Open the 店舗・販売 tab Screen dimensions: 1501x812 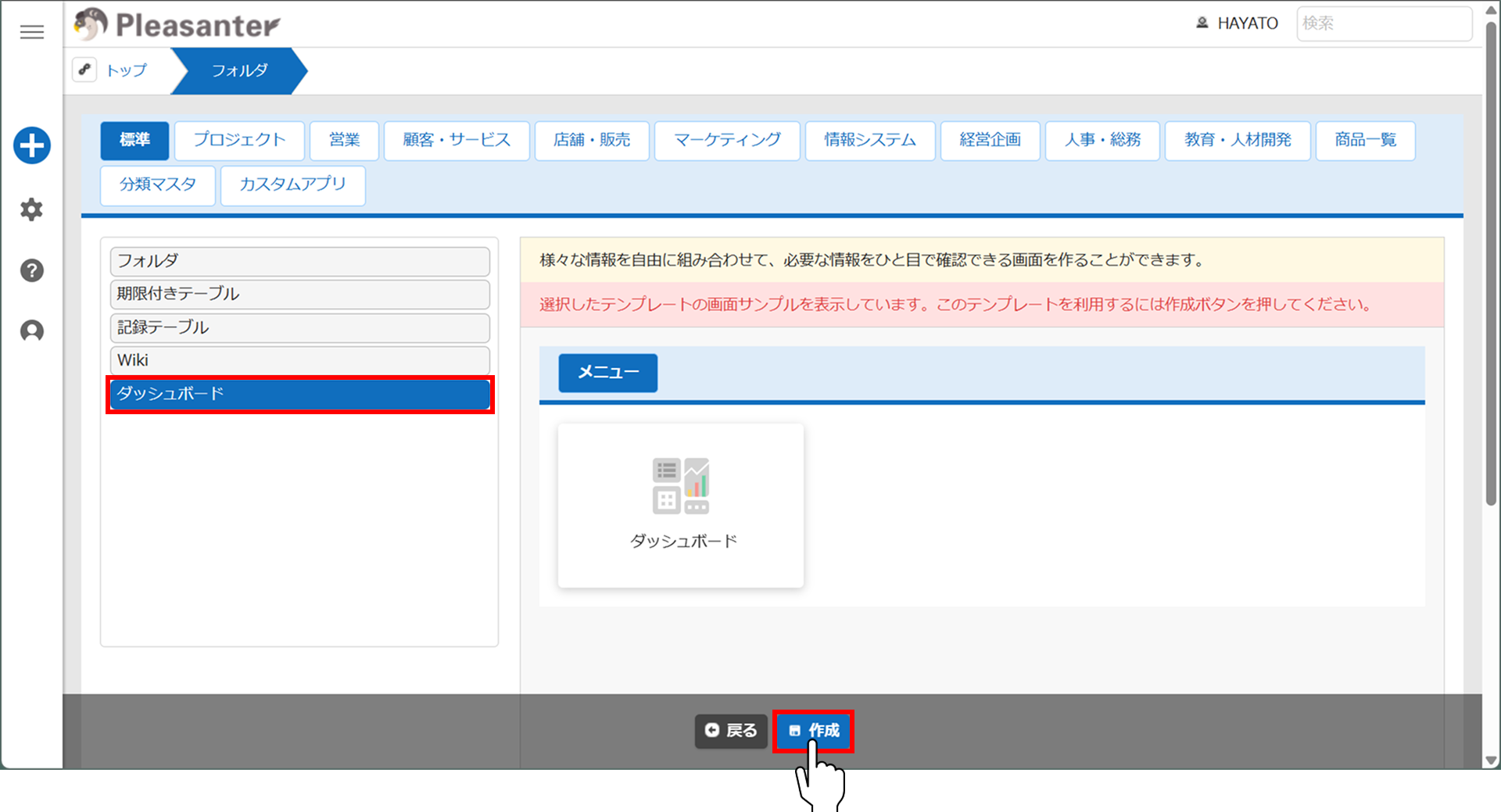pyautogui.click(x=592, y=141)
